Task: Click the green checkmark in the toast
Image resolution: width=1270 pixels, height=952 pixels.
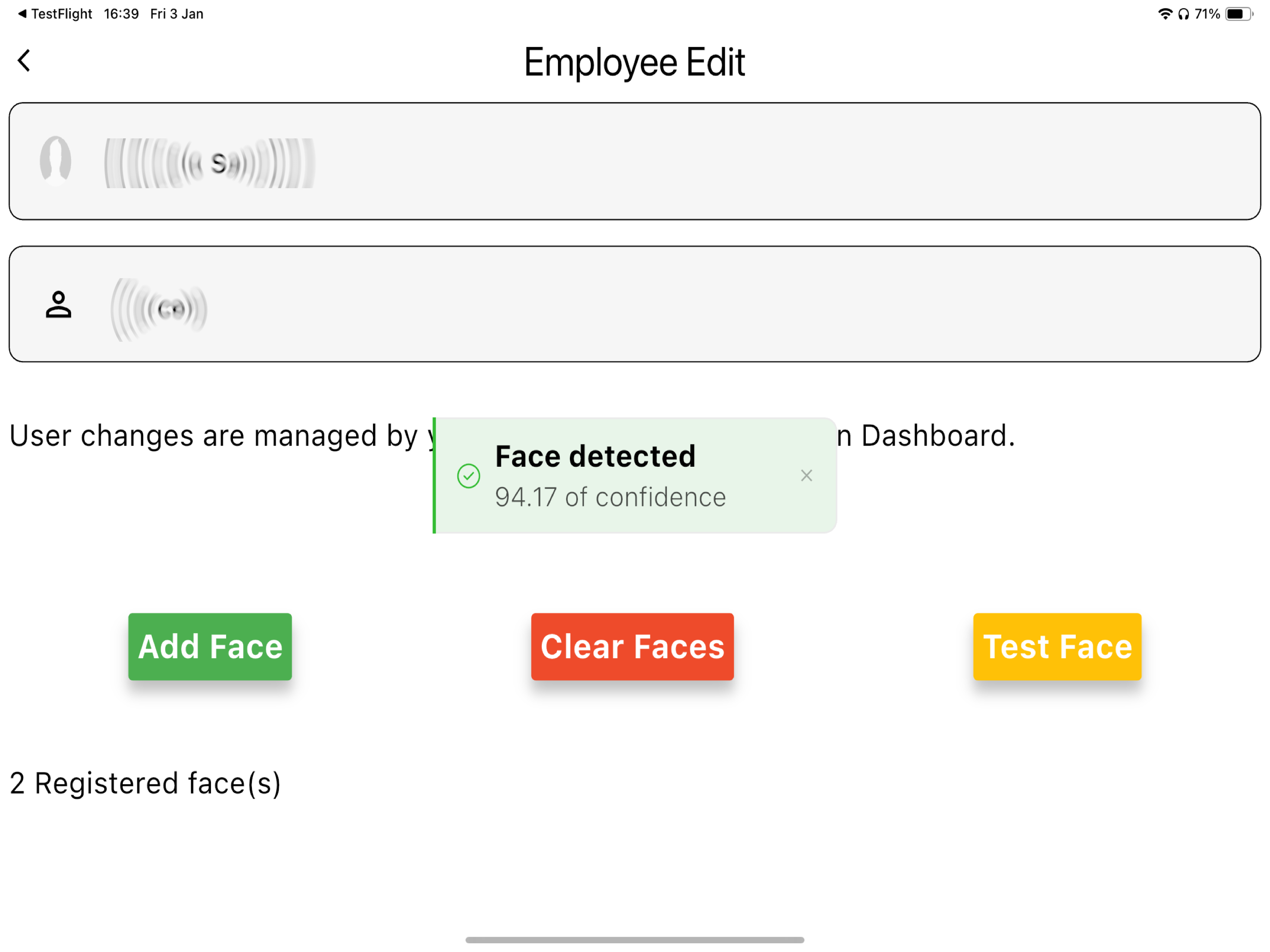Action: (468, 476)
